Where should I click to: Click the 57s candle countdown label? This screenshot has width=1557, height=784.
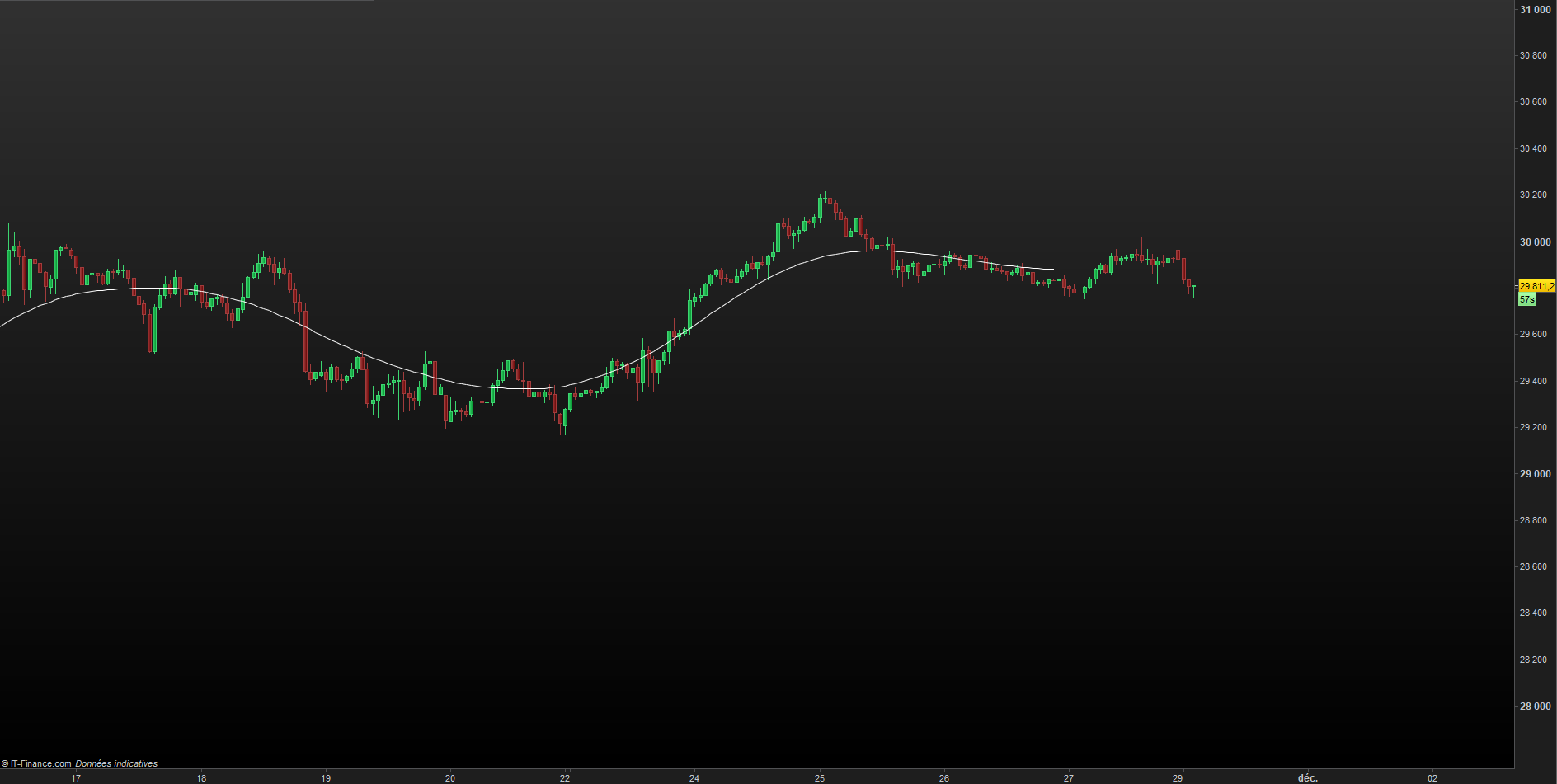point(1527,299)
